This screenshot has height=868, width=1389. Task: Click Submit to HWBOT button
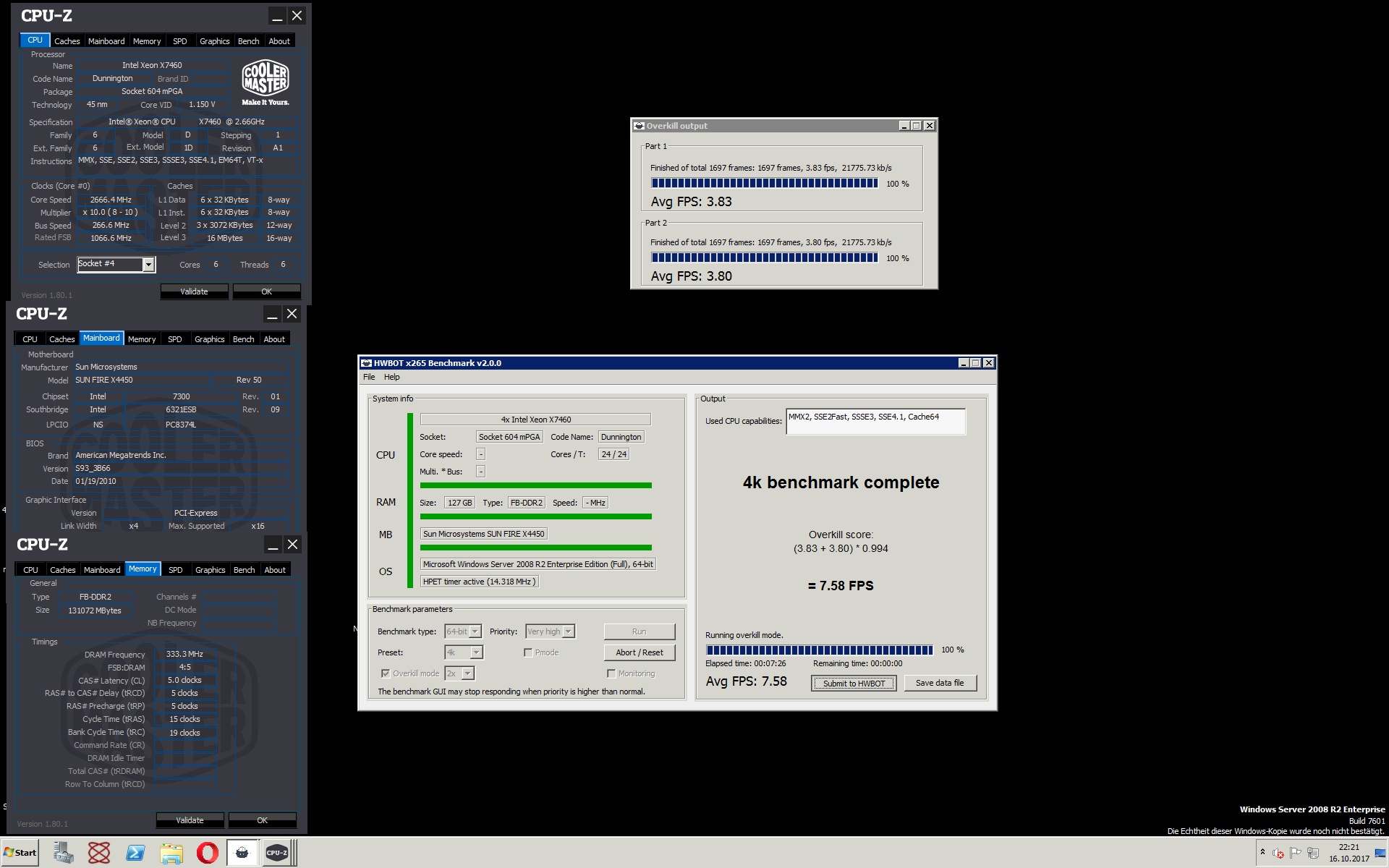[x=854, y=684]
